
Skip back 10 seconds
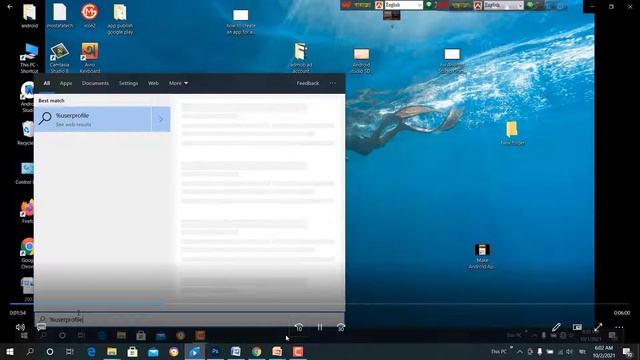299,327
